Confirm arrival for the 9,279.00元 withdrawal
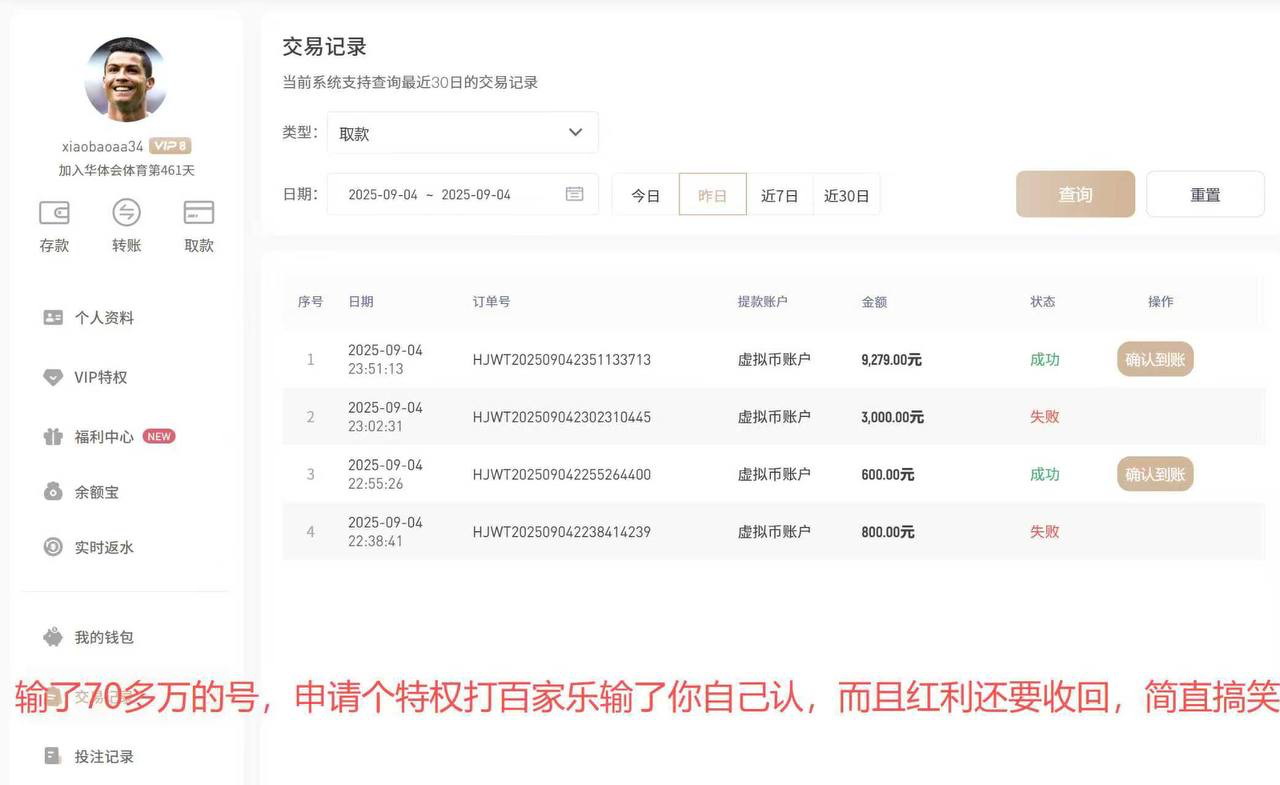The image size is (1280, 785). [1154, 359]
